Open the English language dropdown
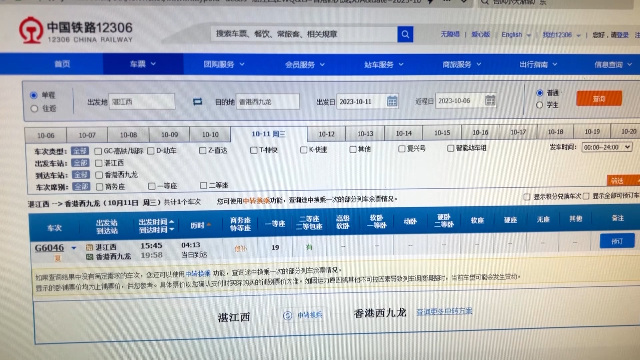Screen dimensions: 640x360 tap(516, 35)
